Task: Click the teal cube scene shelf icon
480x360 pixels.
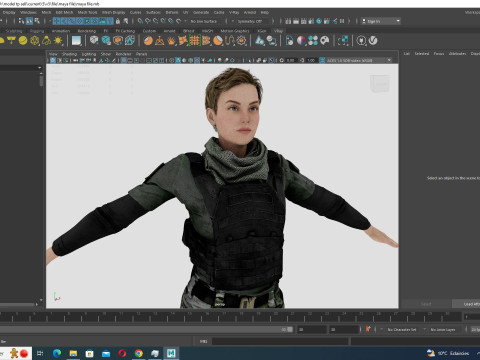Action: coord(106,41)
